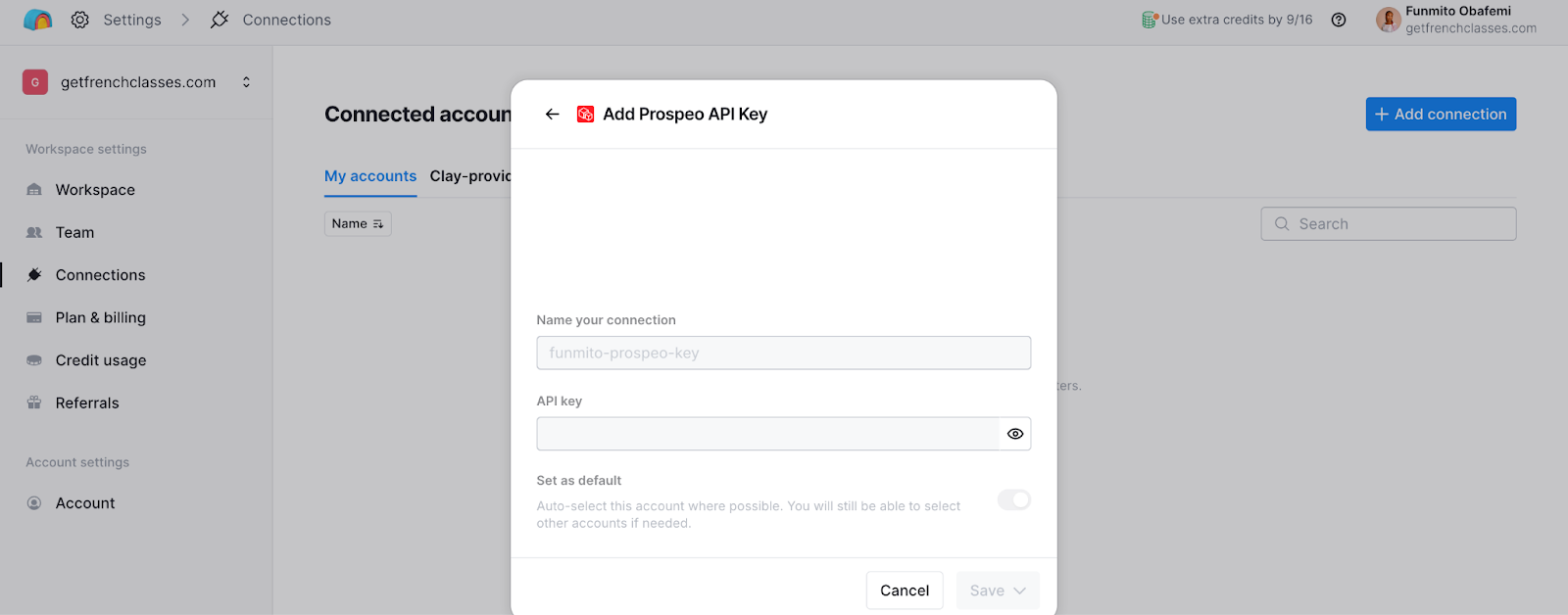The height and width of the screenshot is (615, 1568).
Task: Toggle the Set as default switch
Action: point(1014,500)
